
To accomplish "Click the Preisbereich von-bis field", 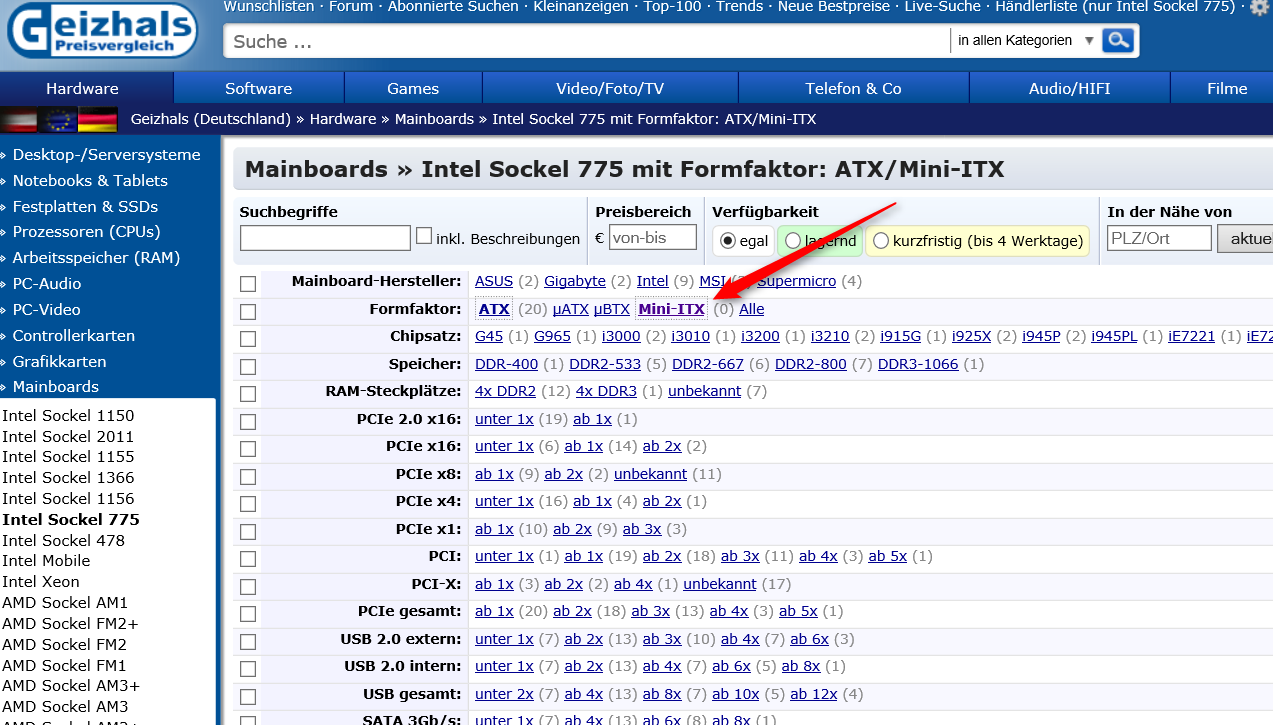I will (653, 237).
